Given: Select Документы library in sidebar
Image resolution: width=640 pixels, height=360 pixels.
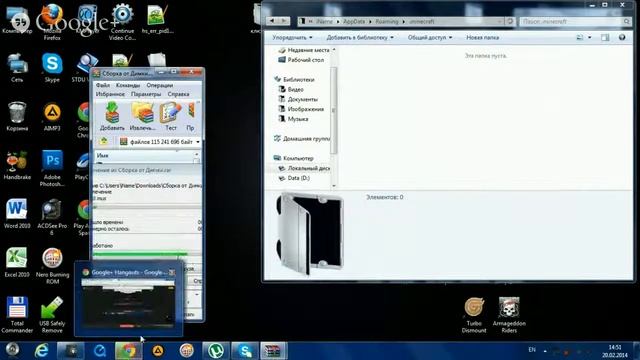Looking at the screenshot, I should [298, 99].
